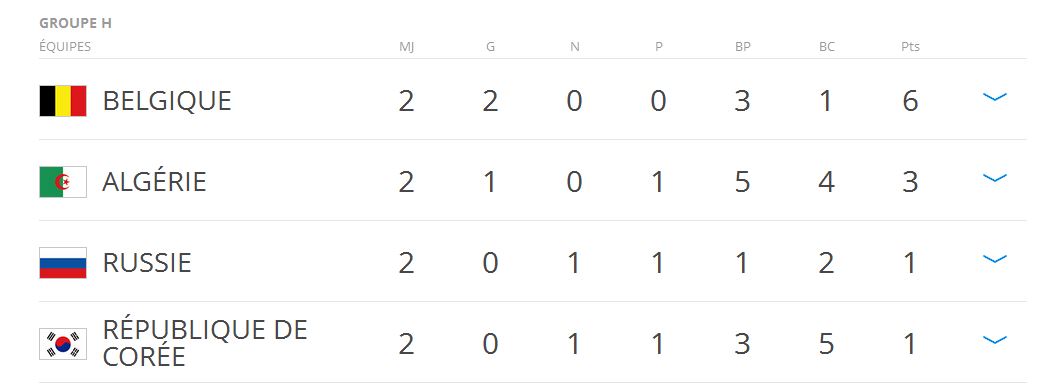Expand the Belgique row chevron
1050x390 pixels.
pyautogui.click(x=994, y=97)
